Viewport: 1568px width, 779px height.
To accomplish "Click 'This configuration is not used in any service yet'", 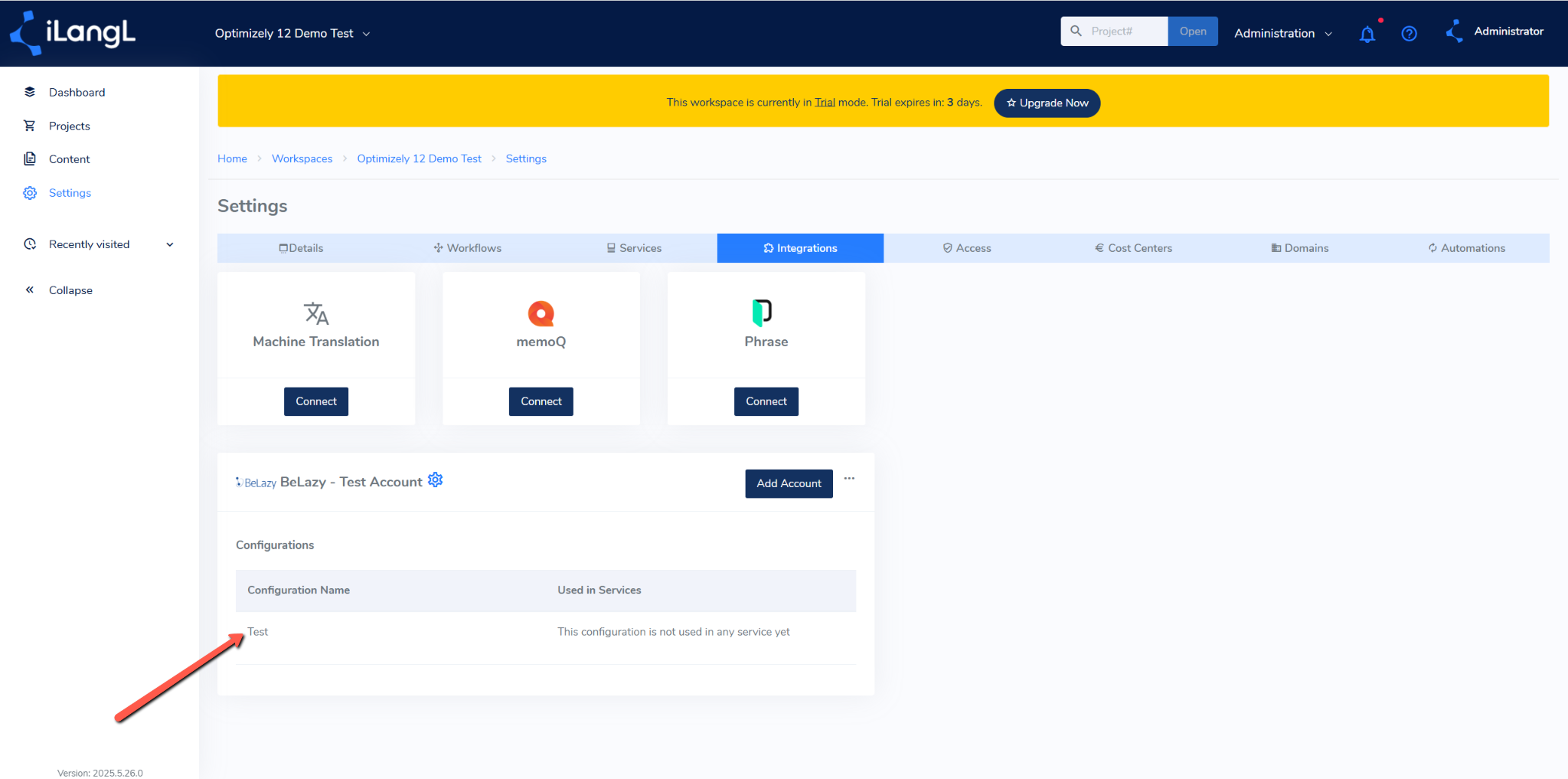I will (x=674, y=631).
